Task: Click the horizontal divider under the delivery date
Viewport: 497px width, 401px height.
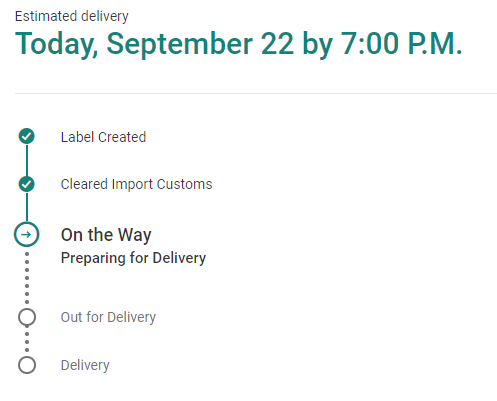Action: 256,94
